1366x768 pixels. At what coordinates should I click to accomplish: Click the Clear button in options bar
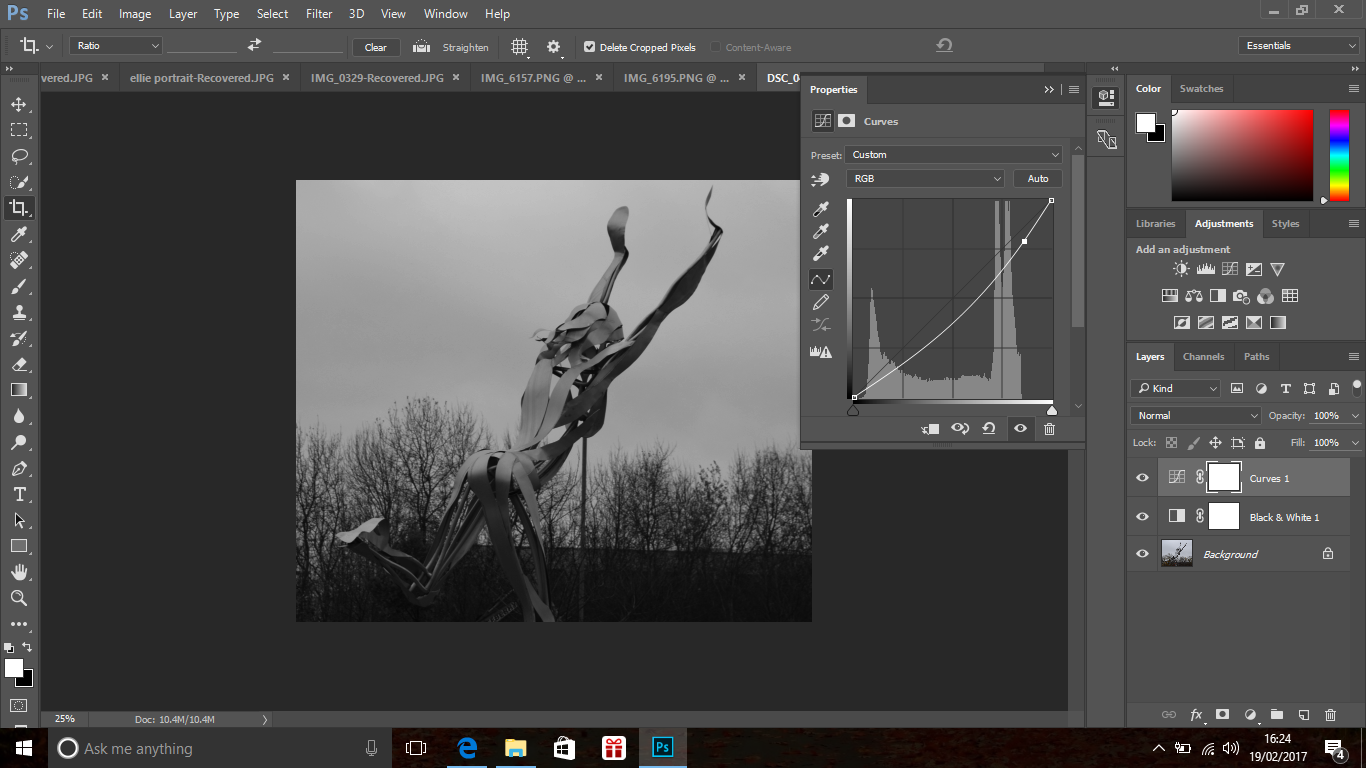point(376,47)
